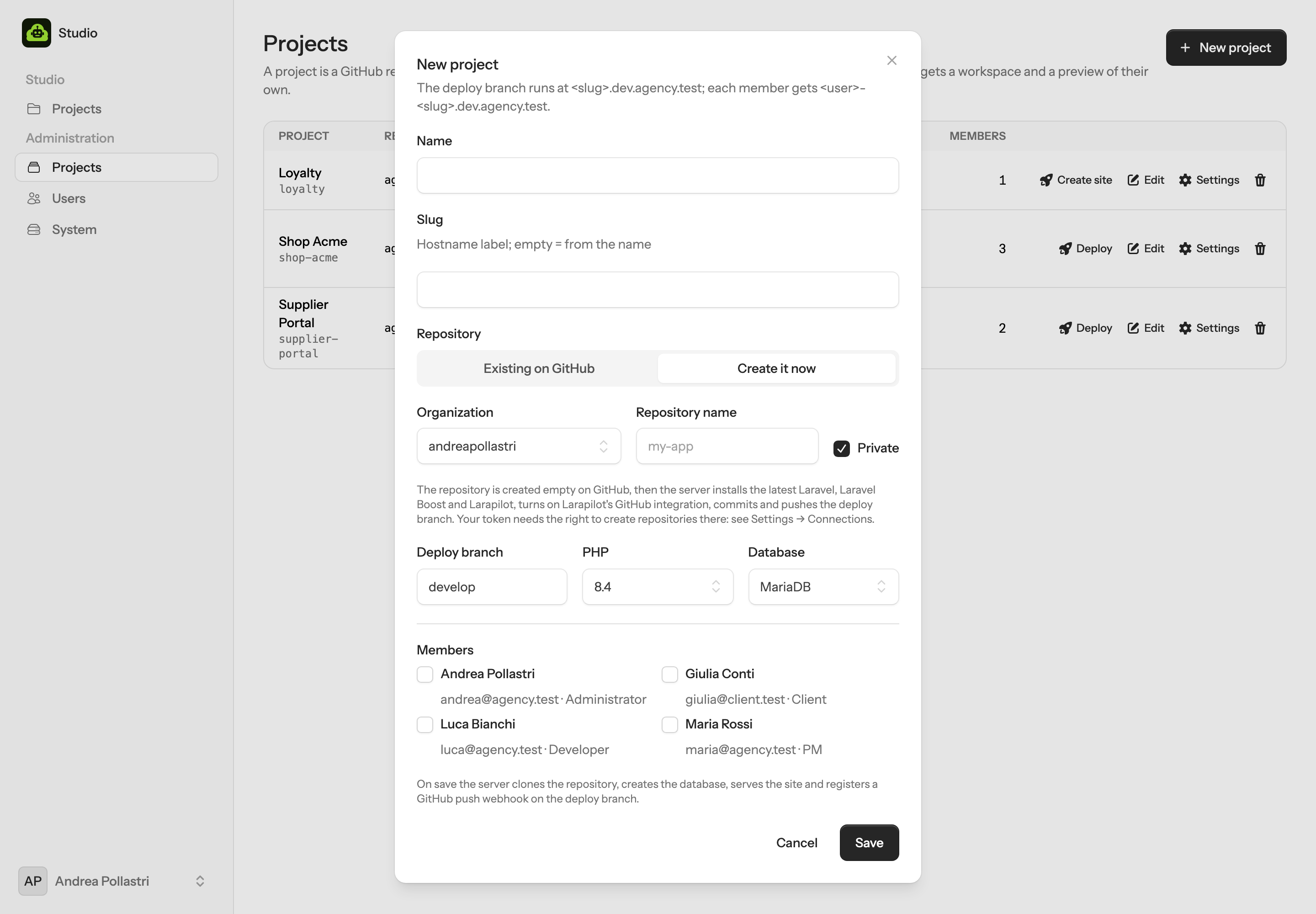Click the New project button
Image resolution: width=1316 pixels, height=914 pixels.
1226,48
